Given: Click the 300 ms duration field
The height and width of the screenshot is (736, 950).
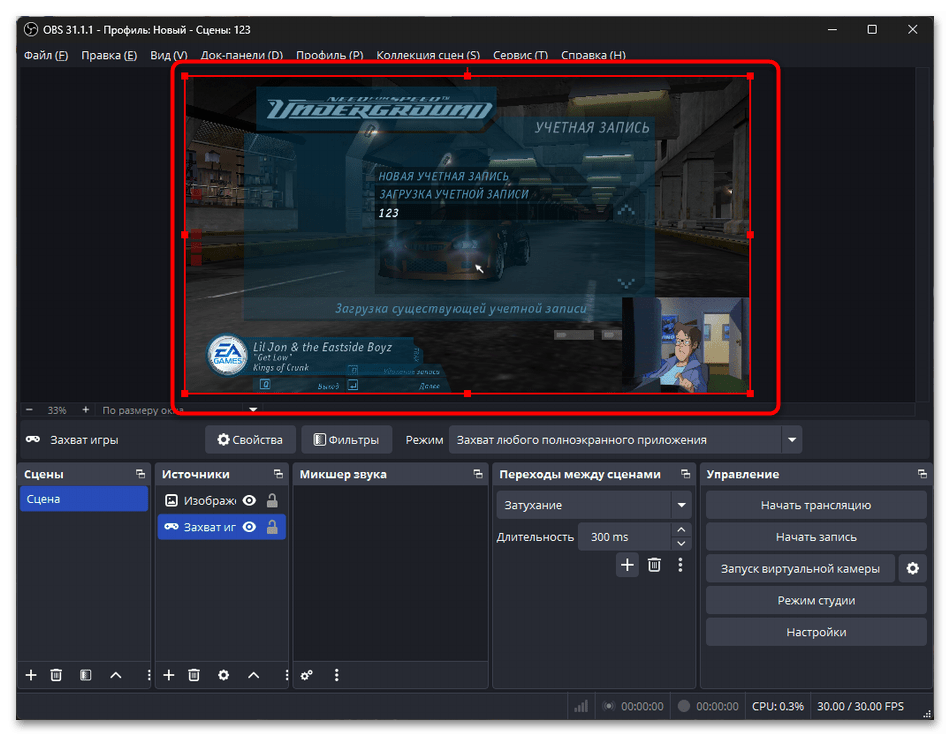Looking at the screenshot, I should (x=625, y=537).
